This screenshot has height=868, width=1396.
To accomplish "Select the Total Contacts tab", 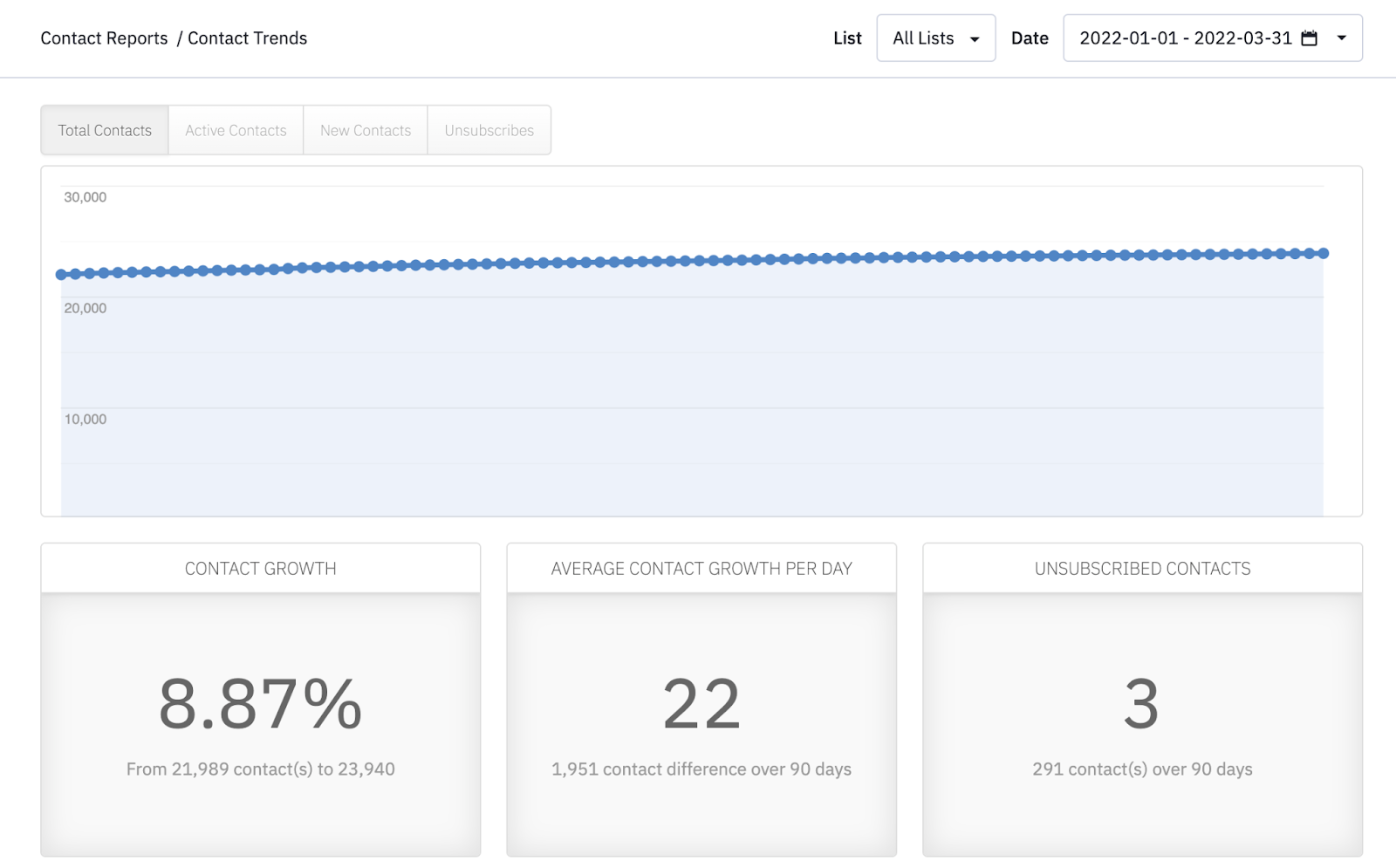I will (x=105, y=130).
